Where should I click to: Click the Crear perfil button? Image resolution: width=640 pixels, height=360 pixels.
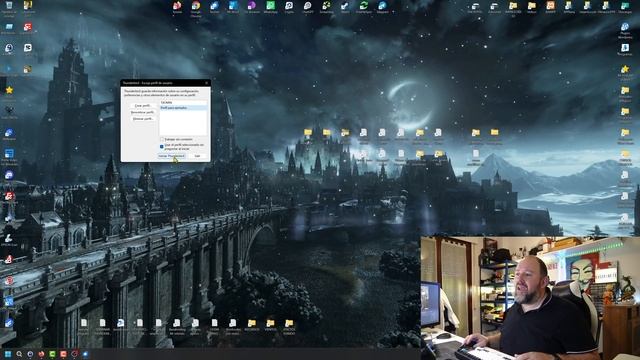(x=142, y=105)
